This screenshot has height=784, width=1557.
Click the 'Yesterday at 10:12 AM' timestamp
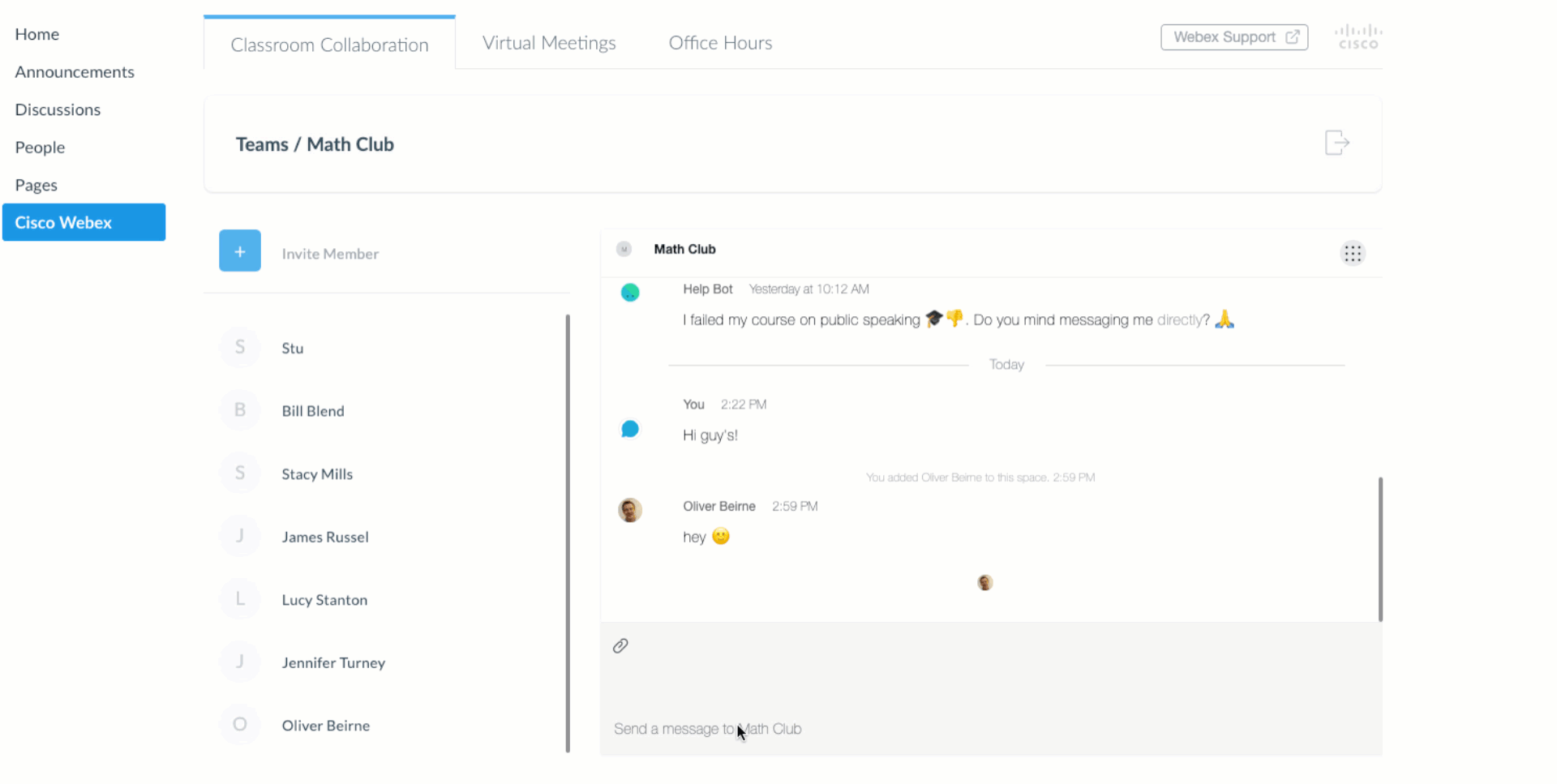(x=809, y=289)
